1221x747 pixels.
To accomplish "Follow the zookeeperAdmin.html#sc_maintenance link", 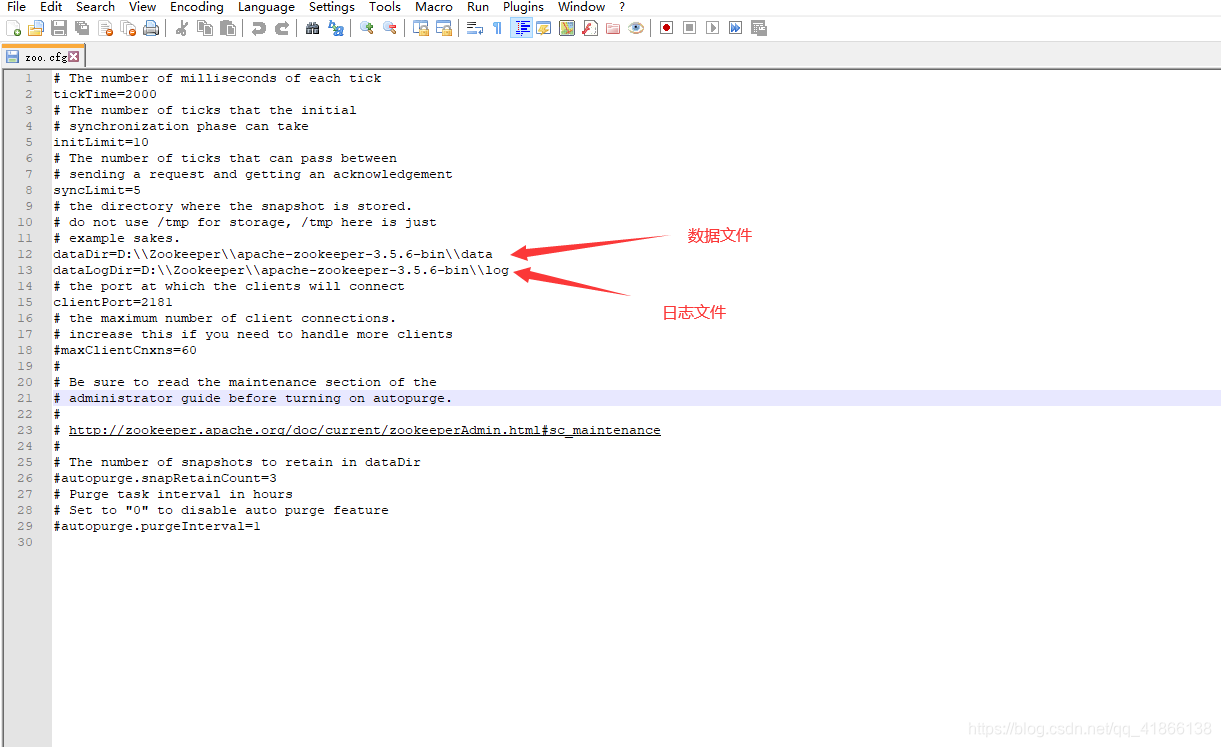I will (x=364, y=430).
